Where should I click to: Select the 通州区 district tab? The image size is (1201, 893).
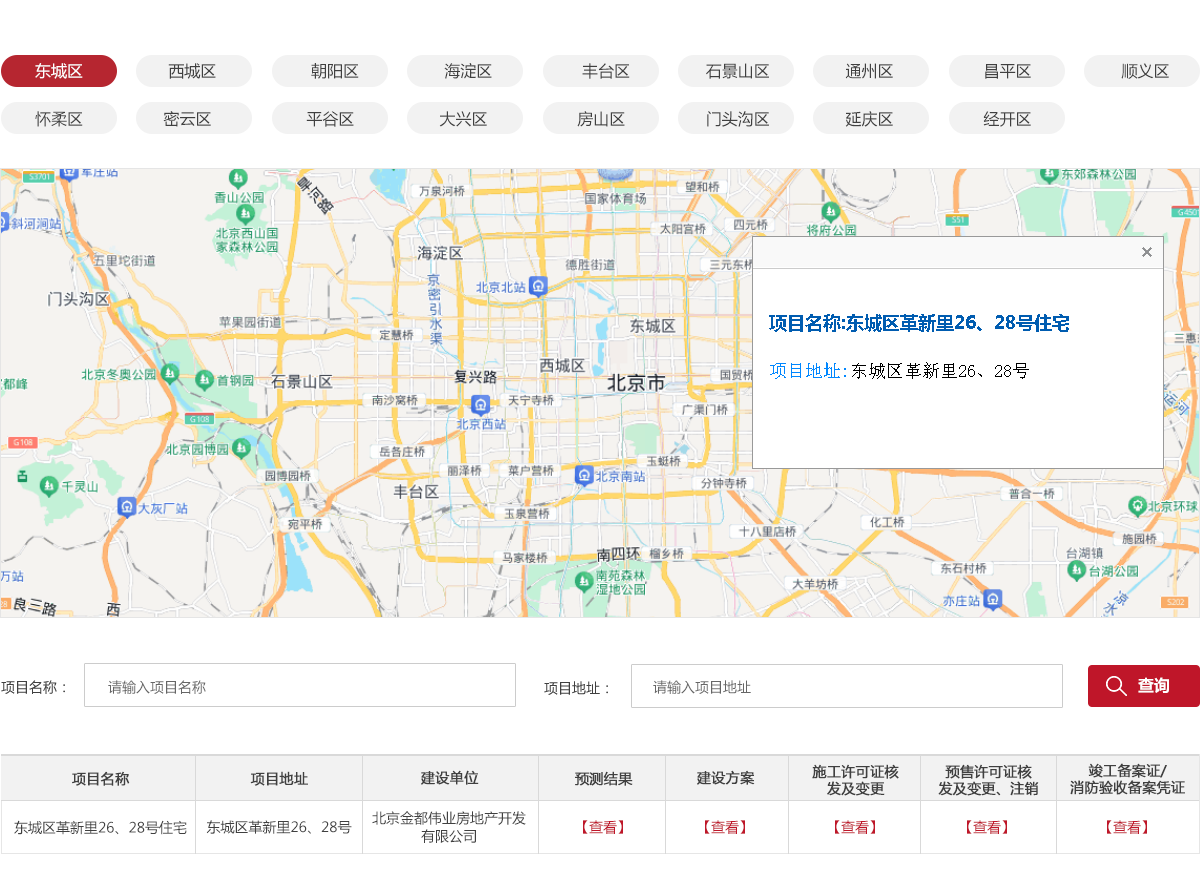pyautogui.click(x=870, y=71)
